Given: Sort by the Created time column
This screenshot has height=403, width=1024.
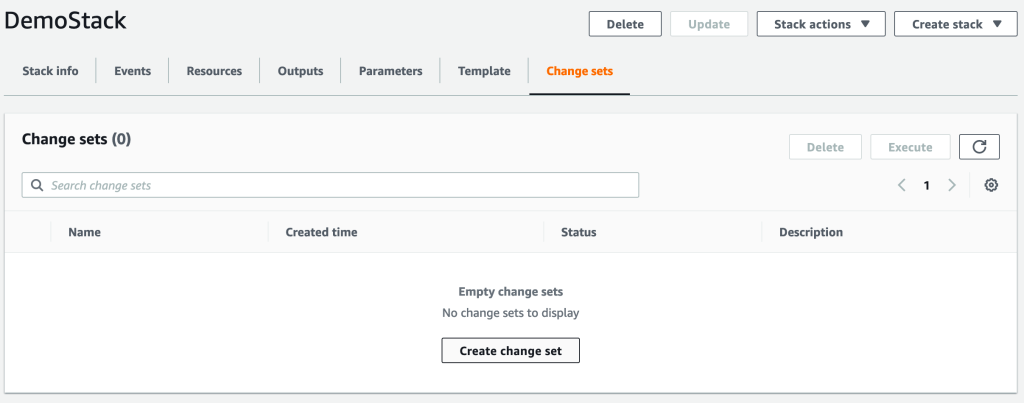Looking at the screenshot, I should tap(321, 232).
